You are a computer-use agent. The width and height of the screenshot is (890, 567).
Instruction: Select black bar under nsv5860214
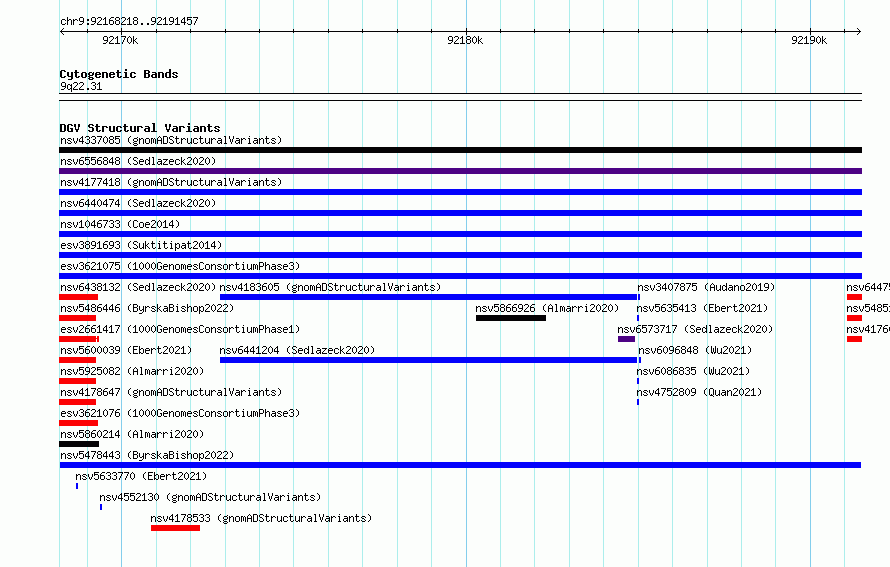click(x=79, y=444)
